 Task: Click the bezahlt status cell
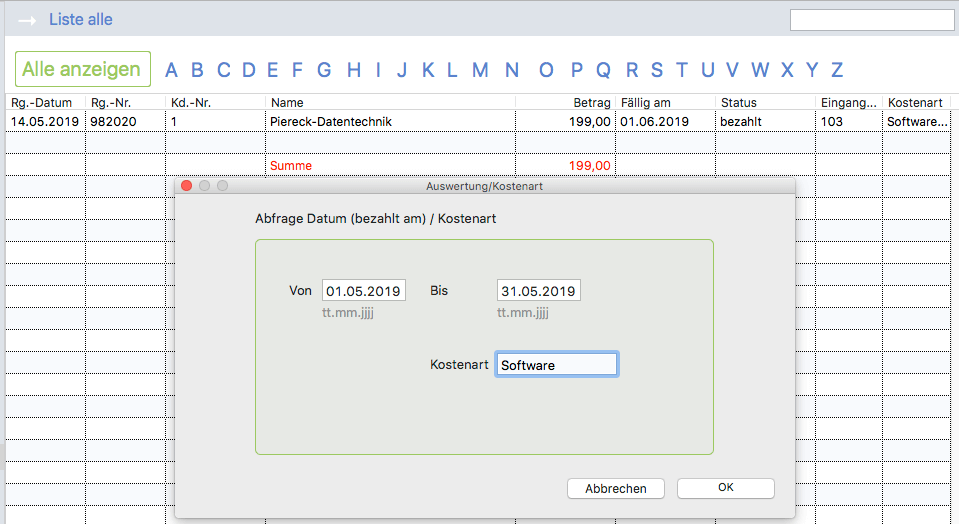(765, 122)
